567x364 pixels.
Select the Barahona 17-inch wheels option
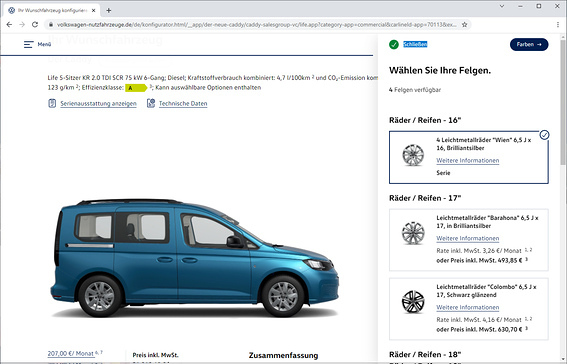coord(469,240)
